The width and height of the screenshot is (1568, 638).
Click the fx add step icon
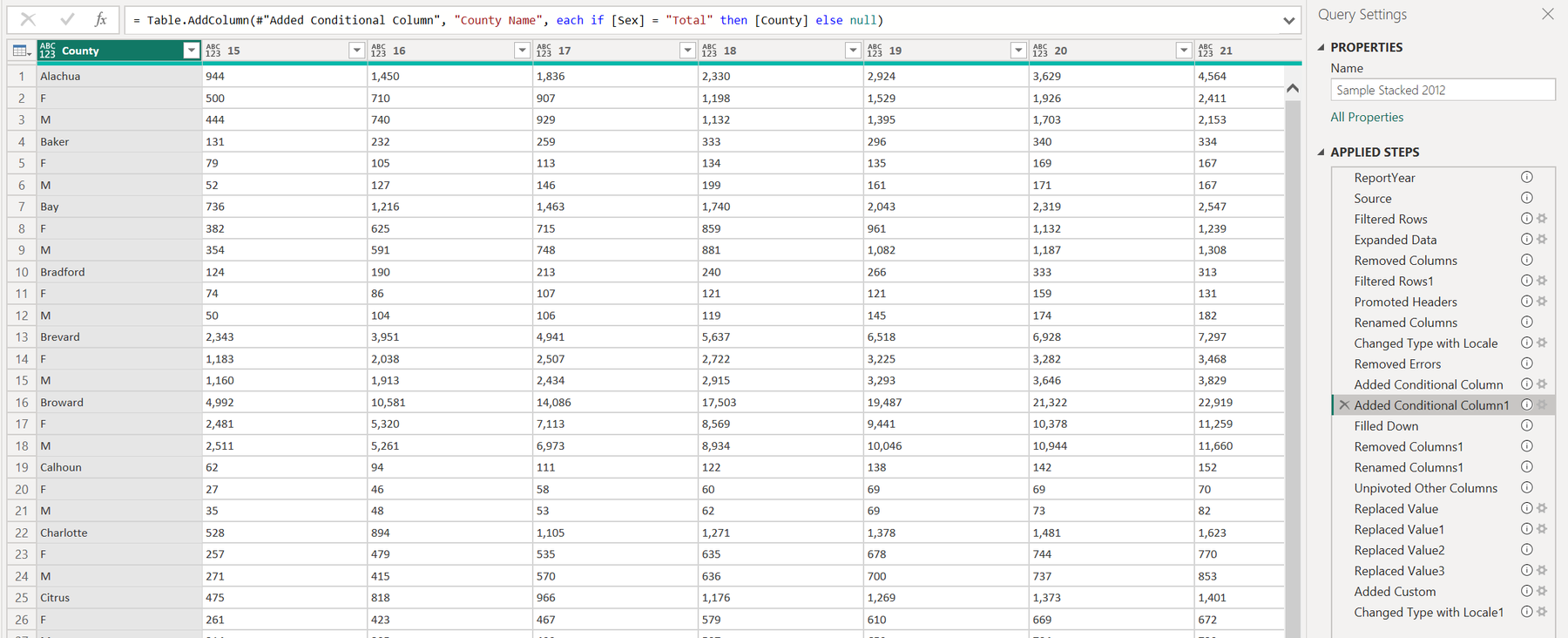[x=101, y=19]
